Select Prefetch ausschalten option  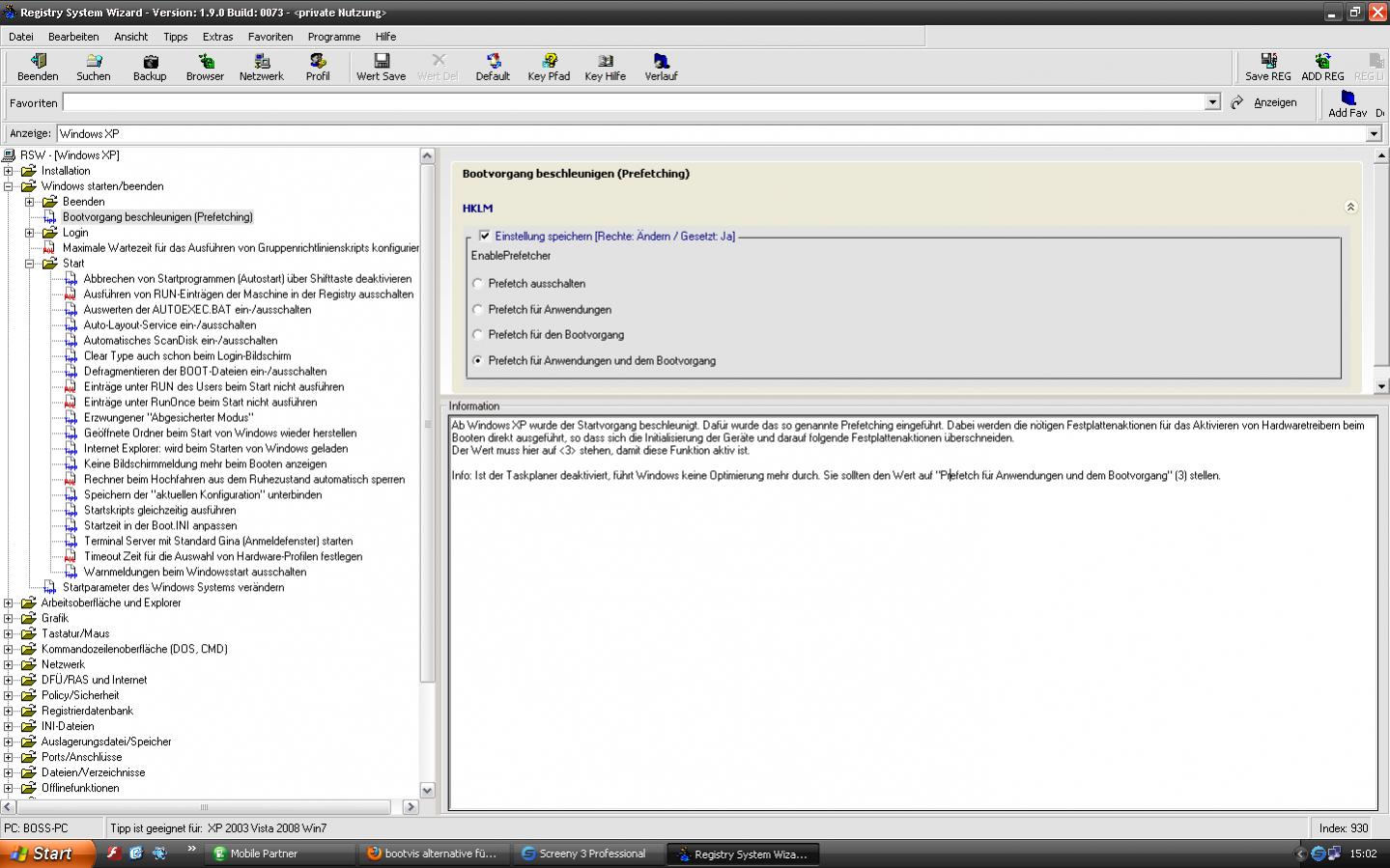[477, 284]
